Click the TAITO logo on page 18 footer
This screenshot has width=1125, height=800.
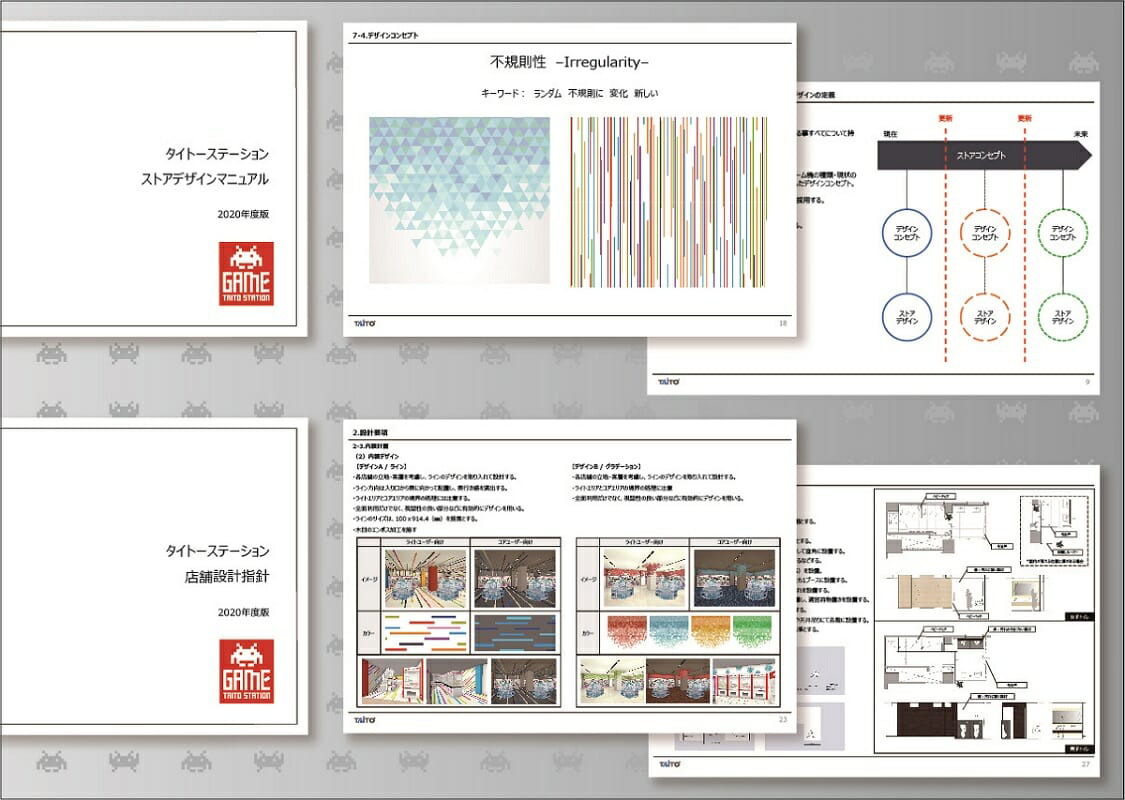tap(363, 323)
